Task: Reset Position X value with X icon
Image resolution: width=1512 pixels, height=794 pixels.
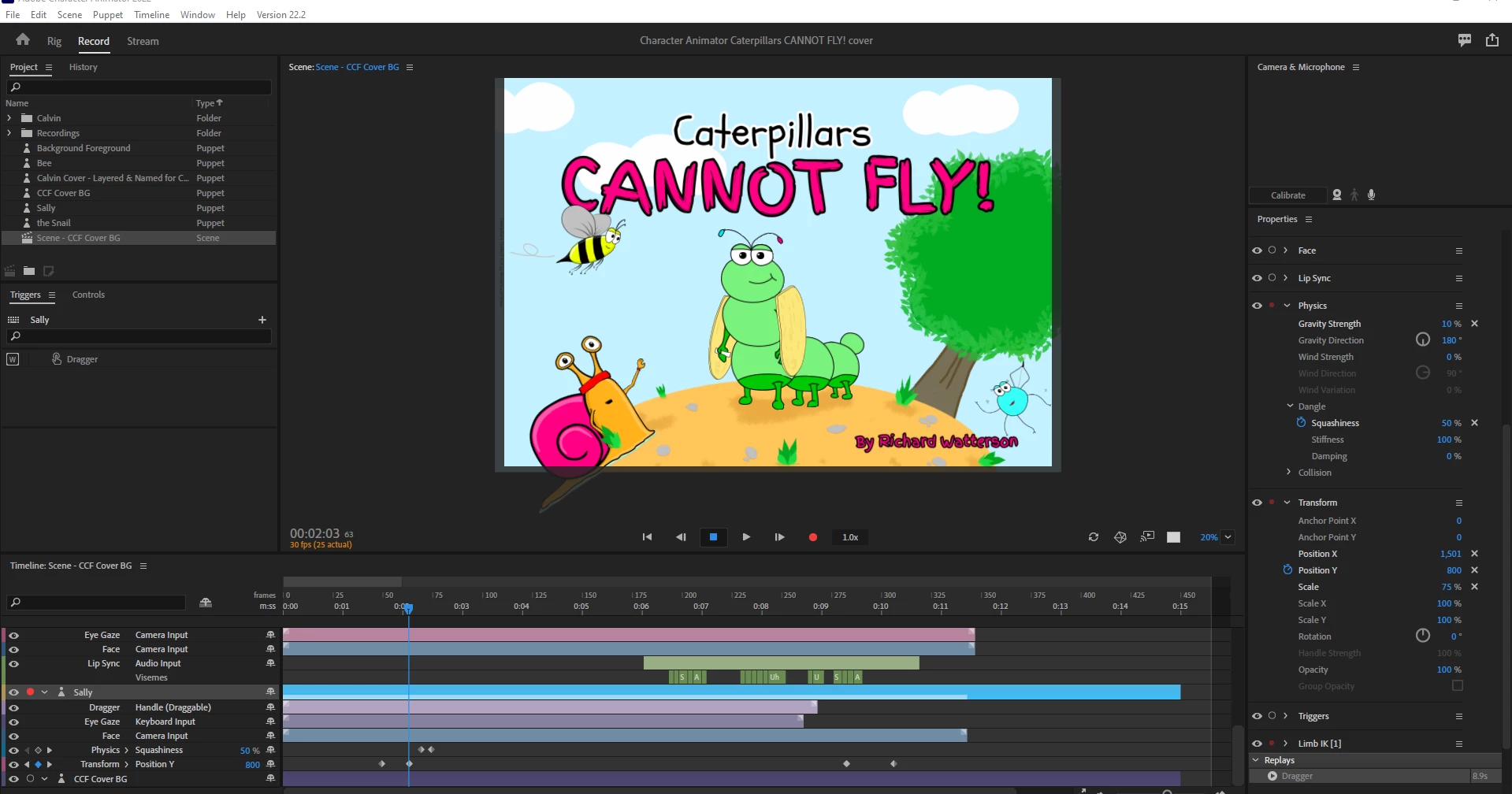Action: coord(1475,554)
